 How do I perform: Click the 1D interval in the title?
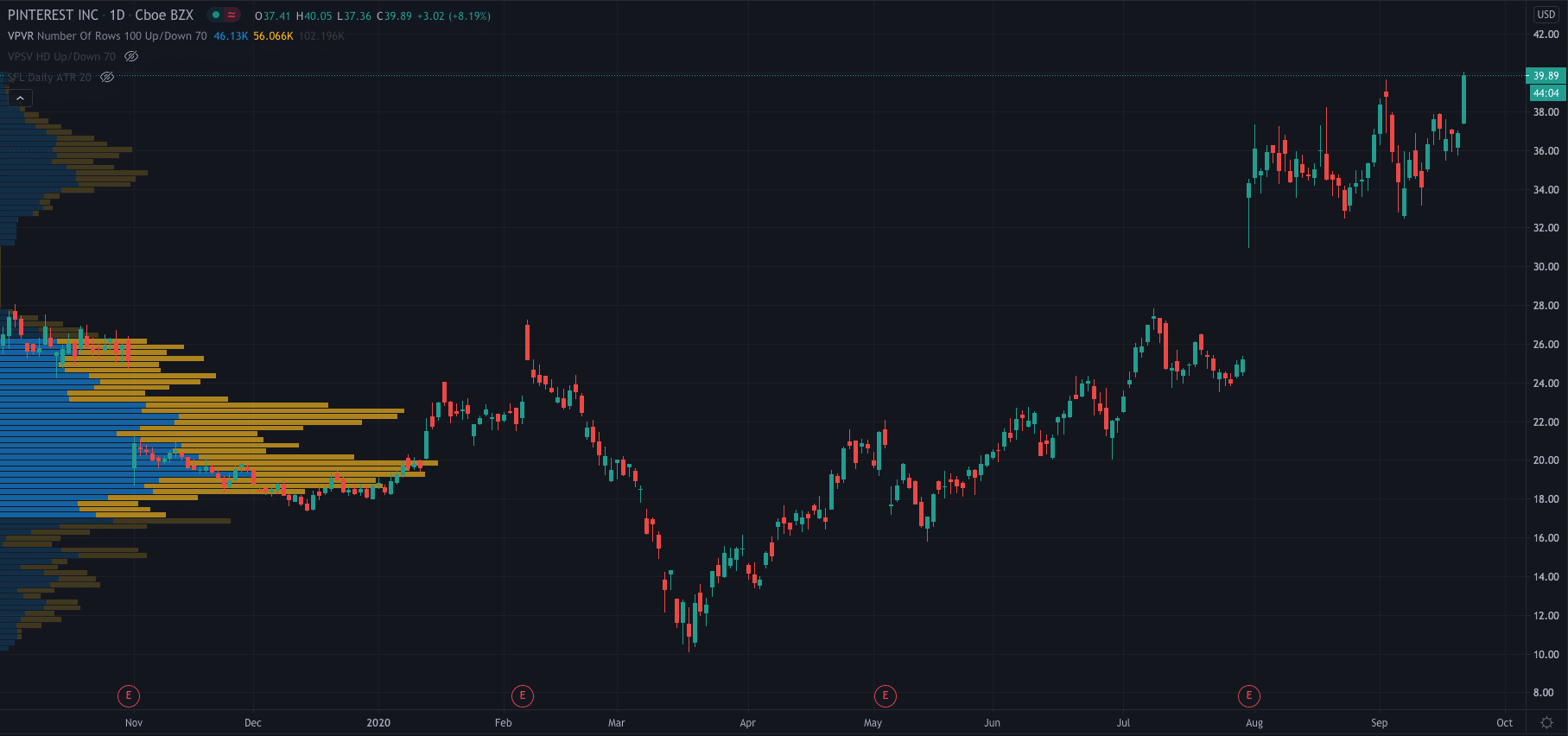tap(117, 16)
